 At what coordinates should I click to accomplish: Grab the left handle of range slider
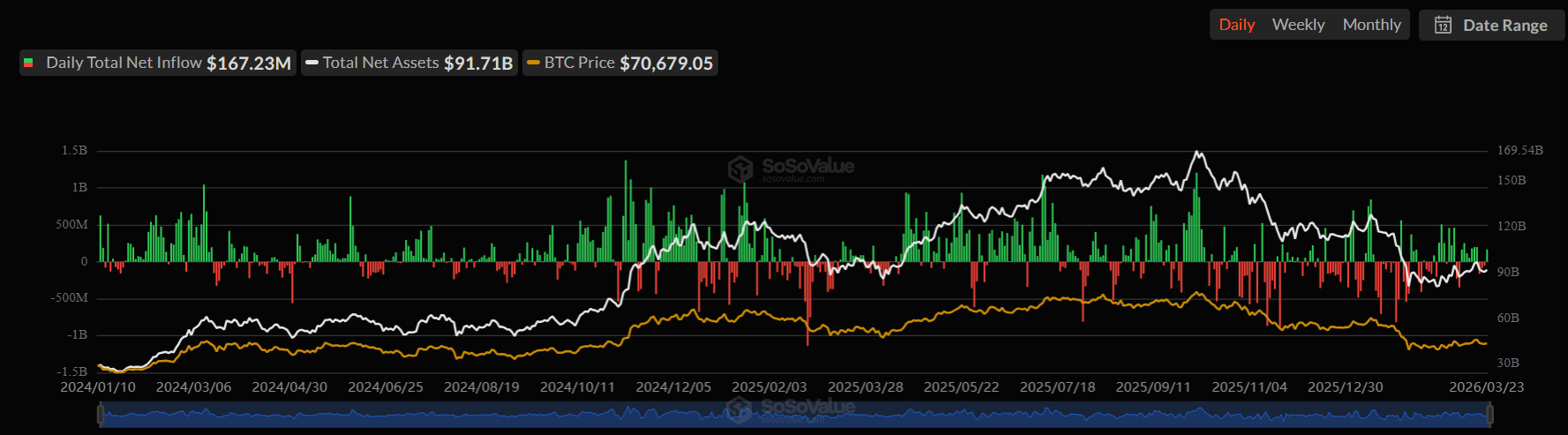point(100,414)
